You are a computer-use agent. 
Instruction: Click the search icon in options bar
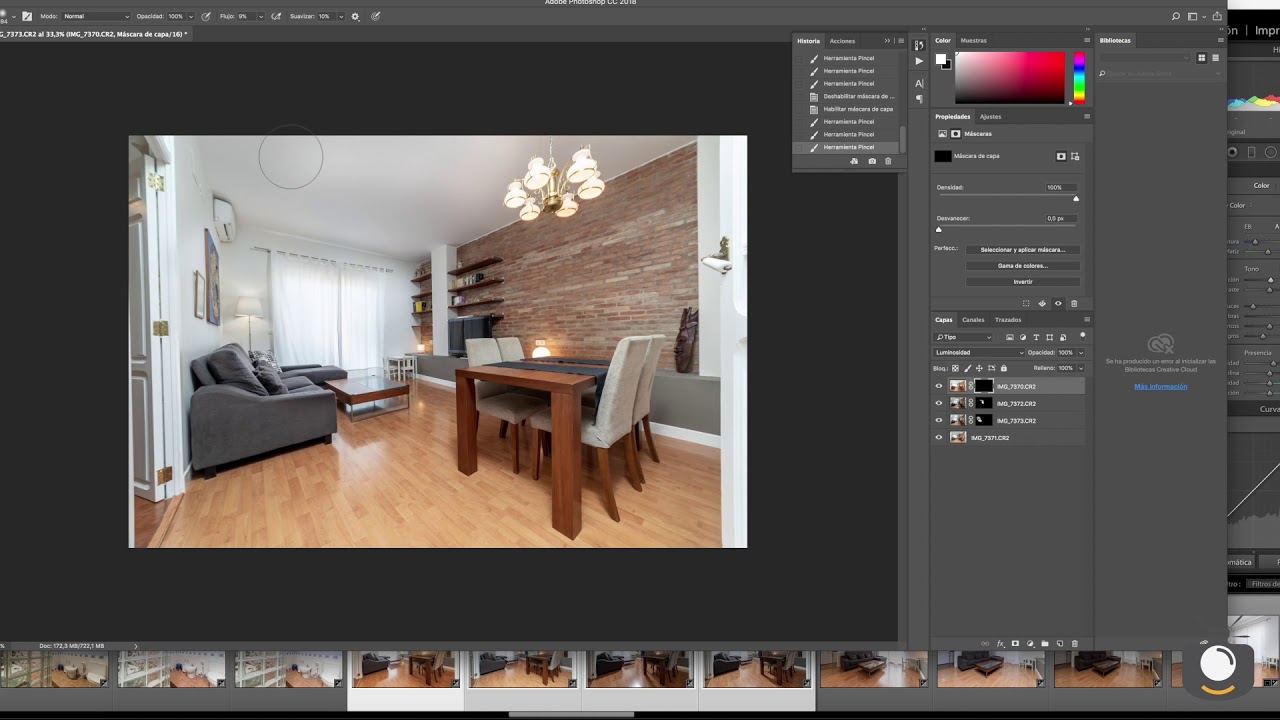coord(1175,16)
